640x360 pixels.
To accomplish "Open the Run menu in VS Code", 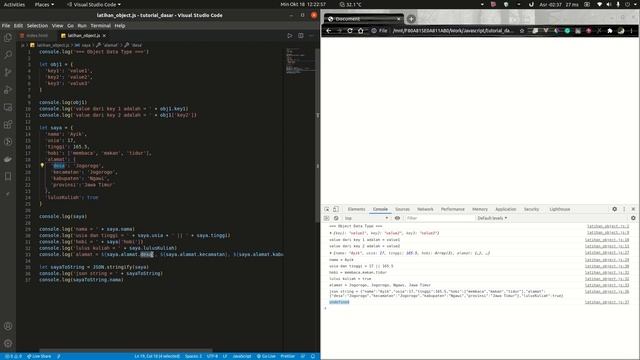I will [82, 25].
